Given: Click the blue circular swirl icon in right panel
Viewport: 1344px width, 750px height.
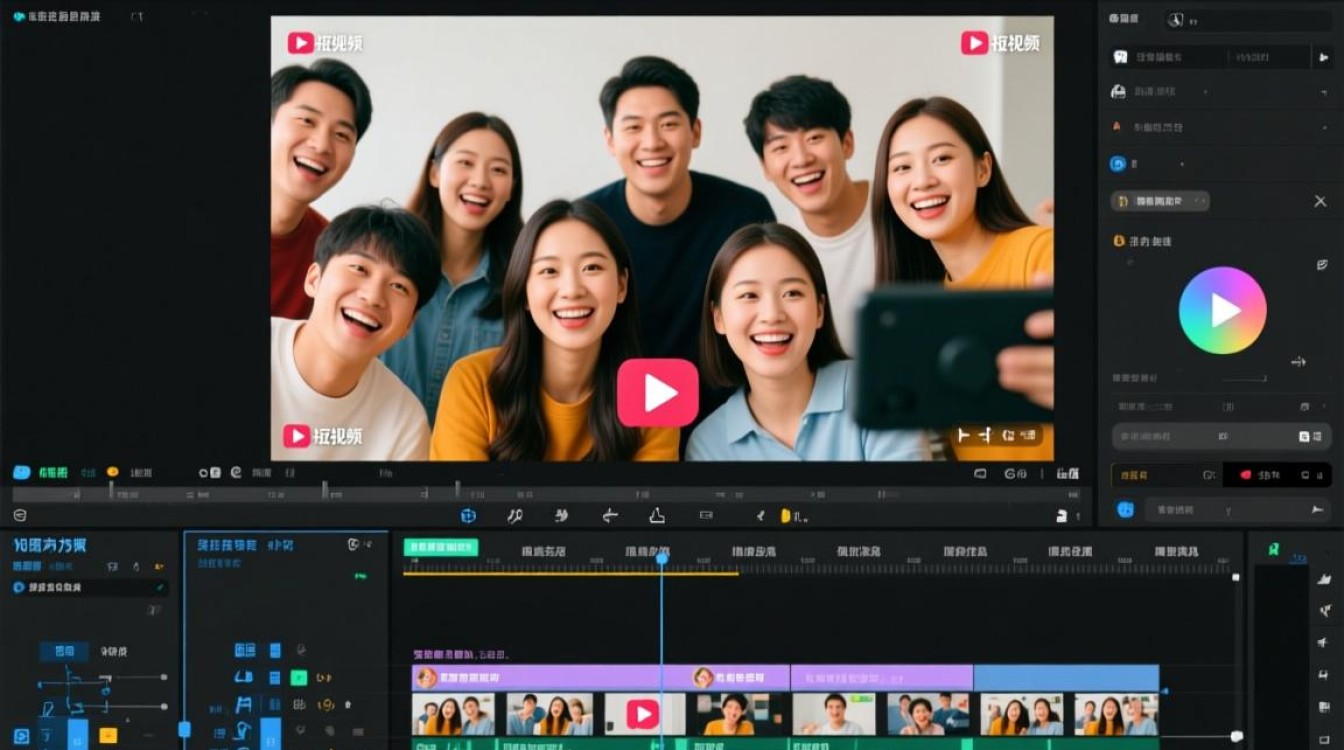Looking at the screenshot, I should coord(1118,163).
